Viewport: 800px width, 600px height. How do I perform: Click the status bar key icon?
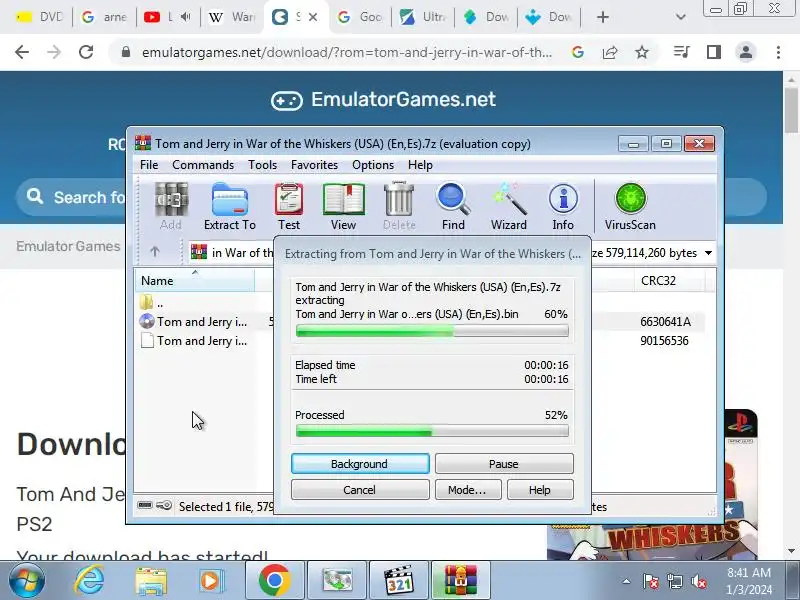pos(164,506)
